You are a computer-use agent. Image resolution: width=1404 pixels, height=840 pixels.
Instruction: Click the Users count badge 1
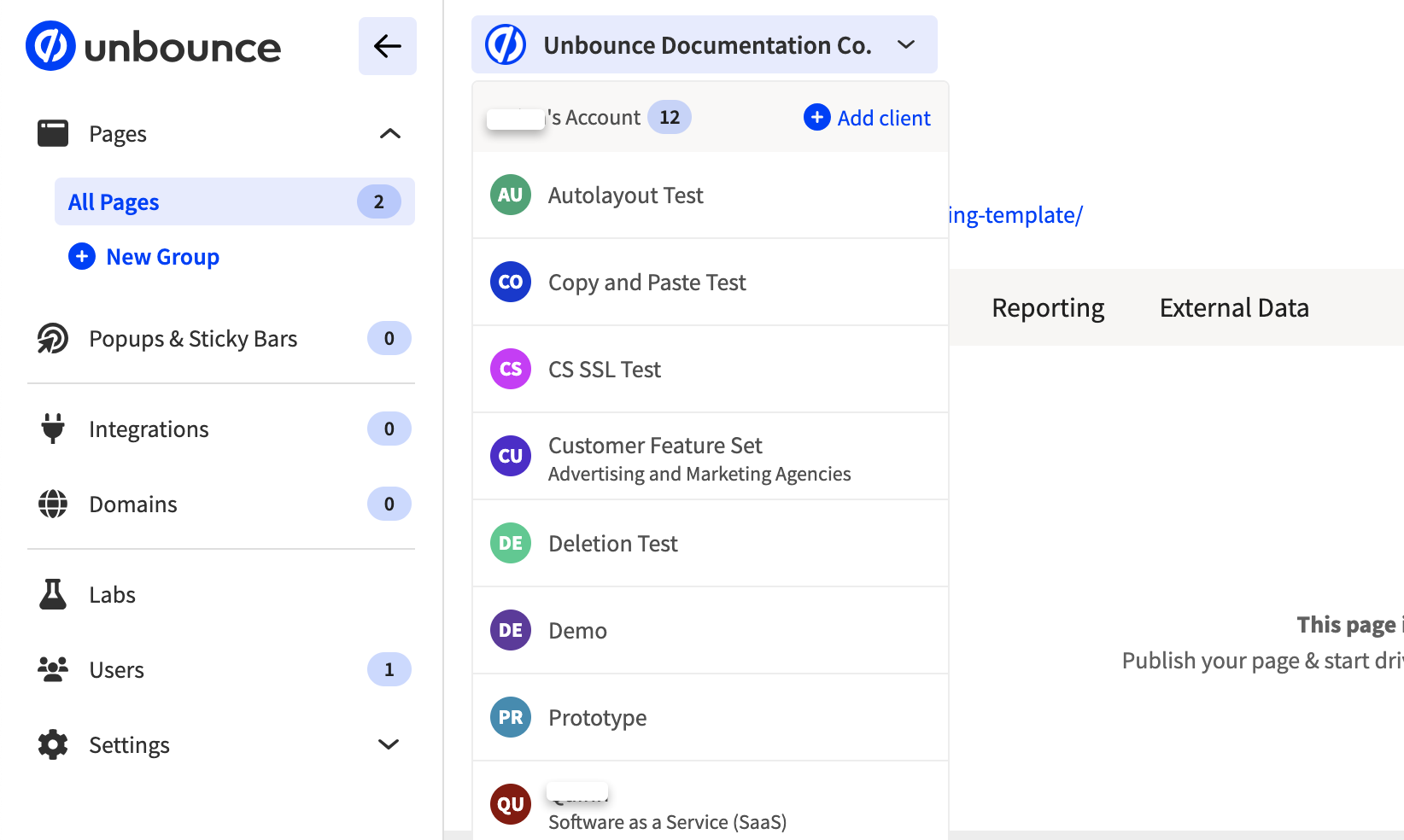[389, 669]
